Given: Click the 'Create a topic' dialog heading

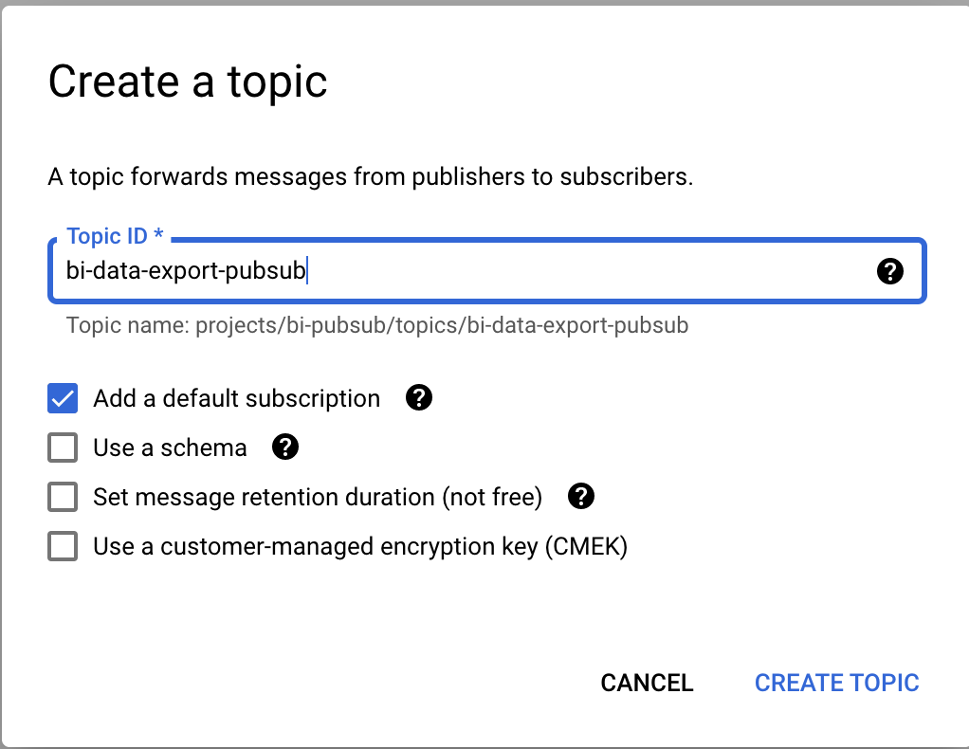Looking at the screenshot, I should 188,82.
